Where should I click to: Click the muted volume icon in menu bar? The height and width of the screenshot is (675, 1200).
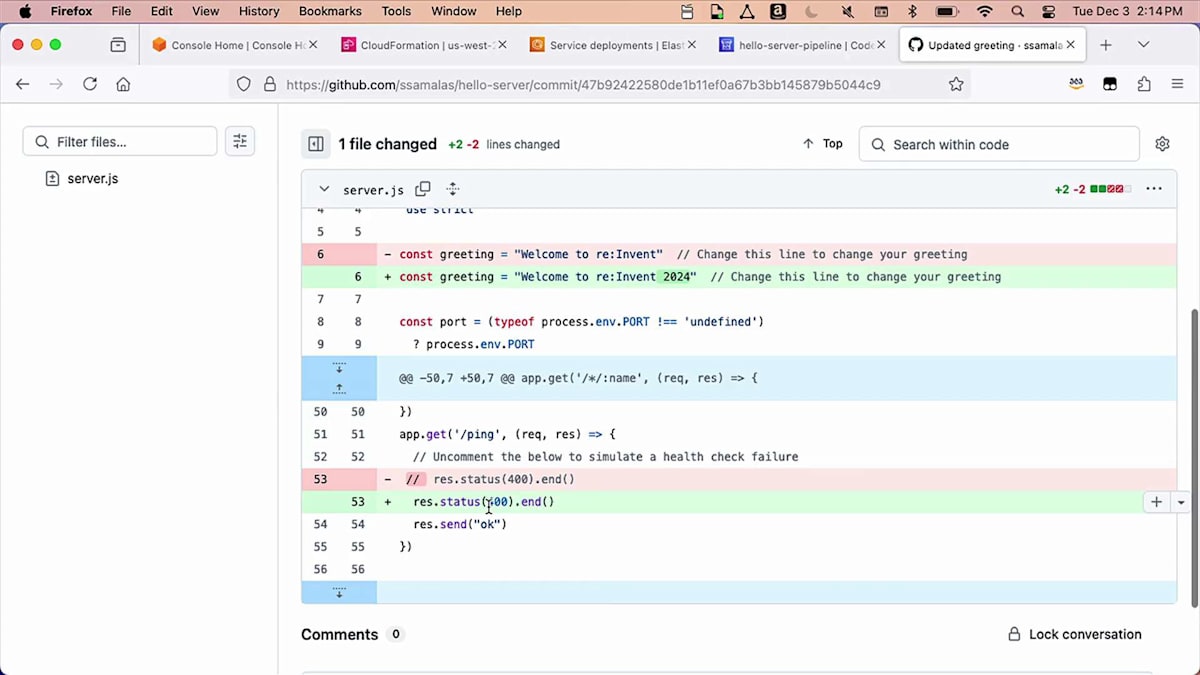coord(848,11)
